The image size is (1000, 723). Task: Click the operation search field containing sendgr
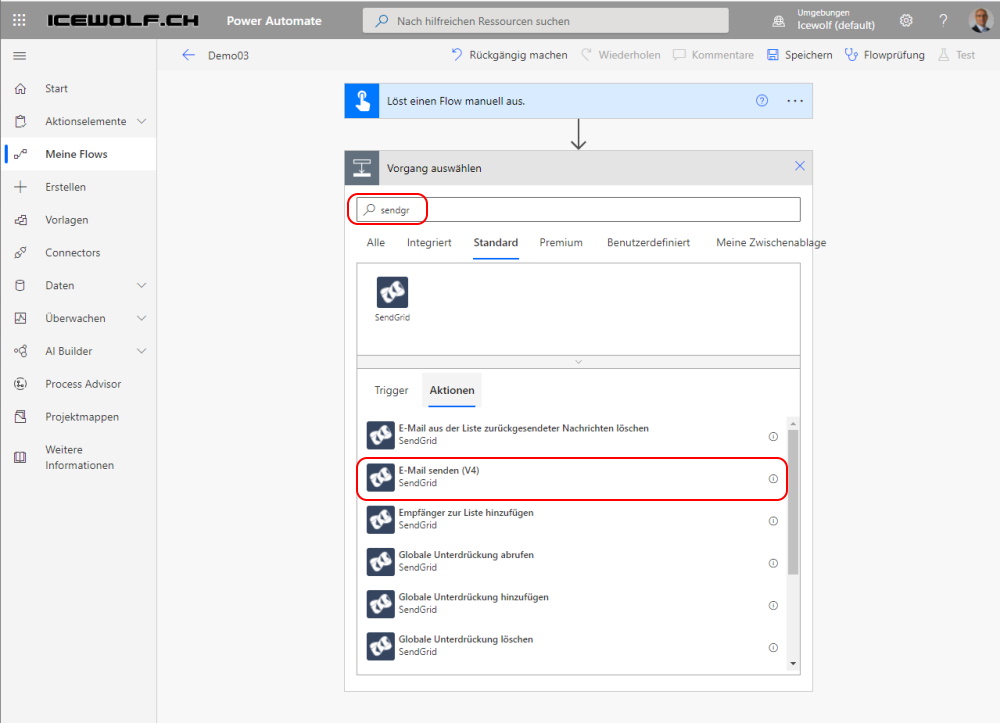[x=578, y=210]
